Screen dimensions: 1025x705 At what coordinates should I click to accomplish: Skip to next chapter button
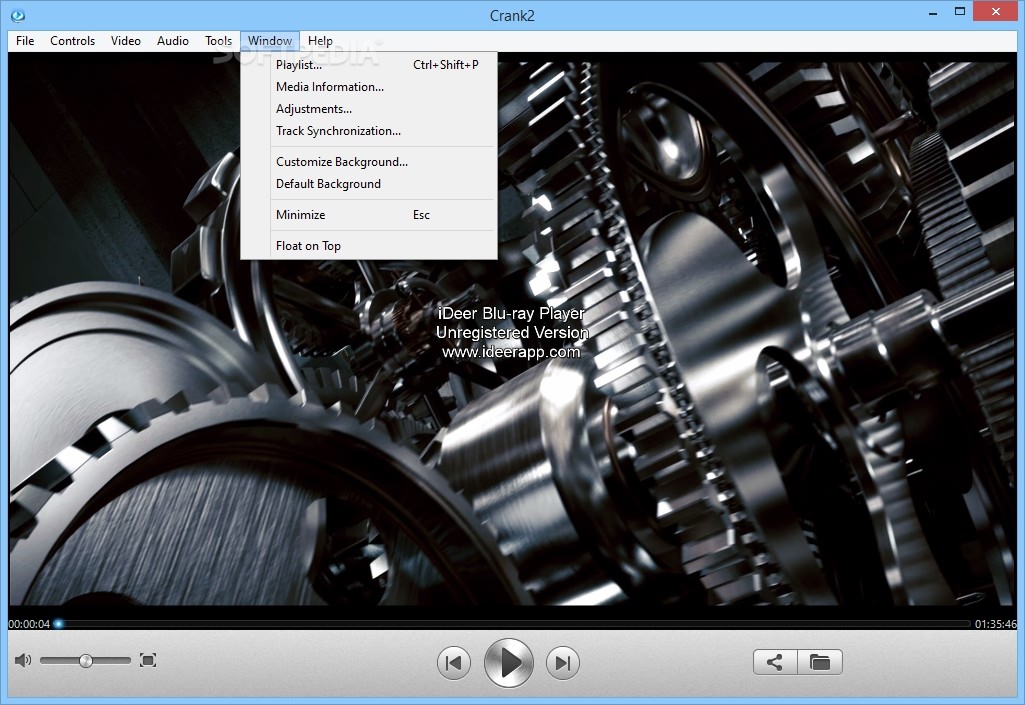click(563, 663)
